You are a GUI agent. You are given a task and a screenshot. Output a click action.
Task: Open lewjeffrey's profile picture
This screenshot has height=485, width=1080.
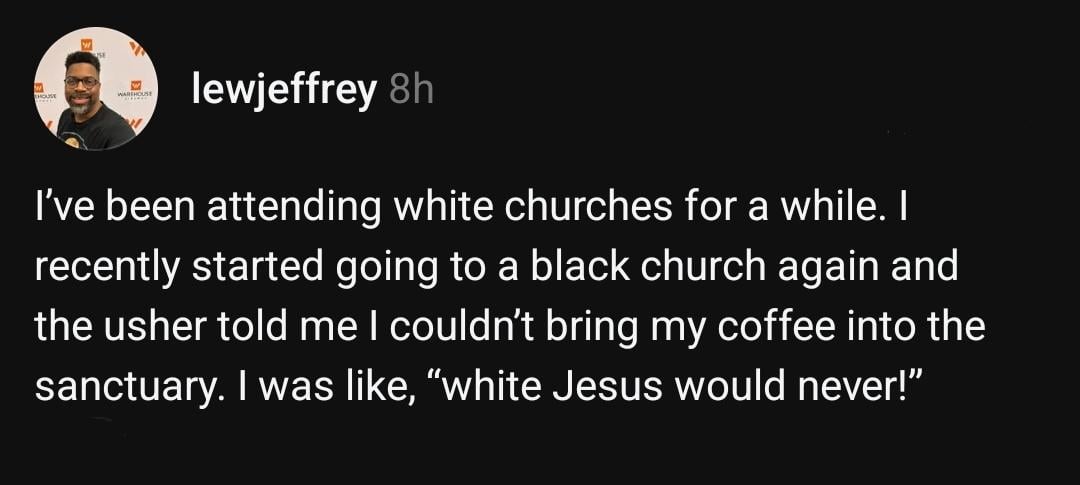(x=95, y=89)
